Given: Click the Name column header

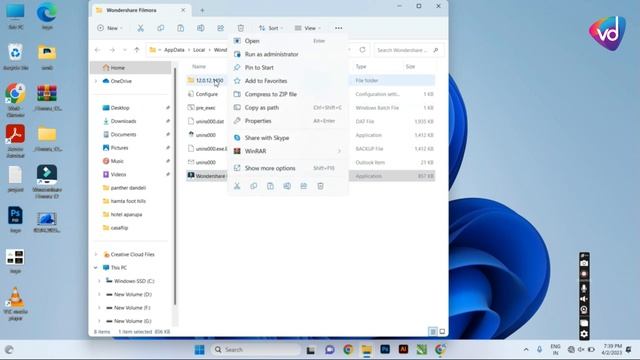Looking at the screenshot, I should [x=199, y=67].
